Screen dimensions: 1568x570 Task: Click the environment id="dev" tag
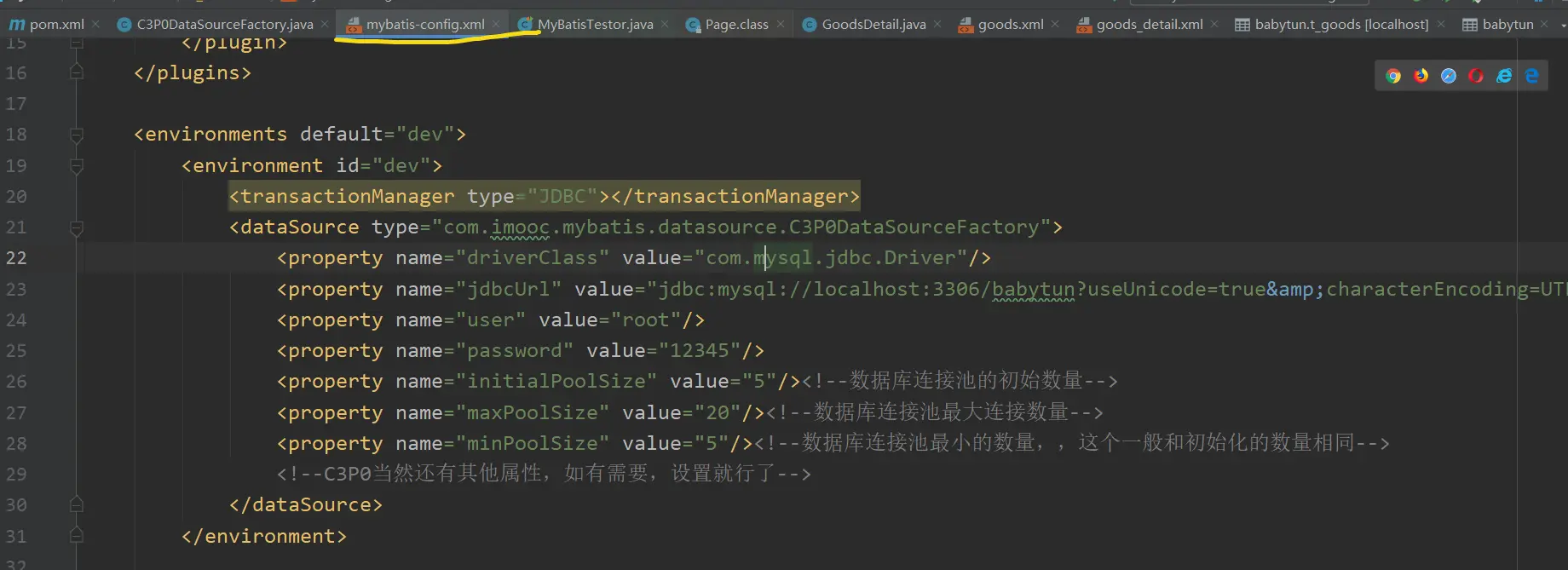click(312, 166)
